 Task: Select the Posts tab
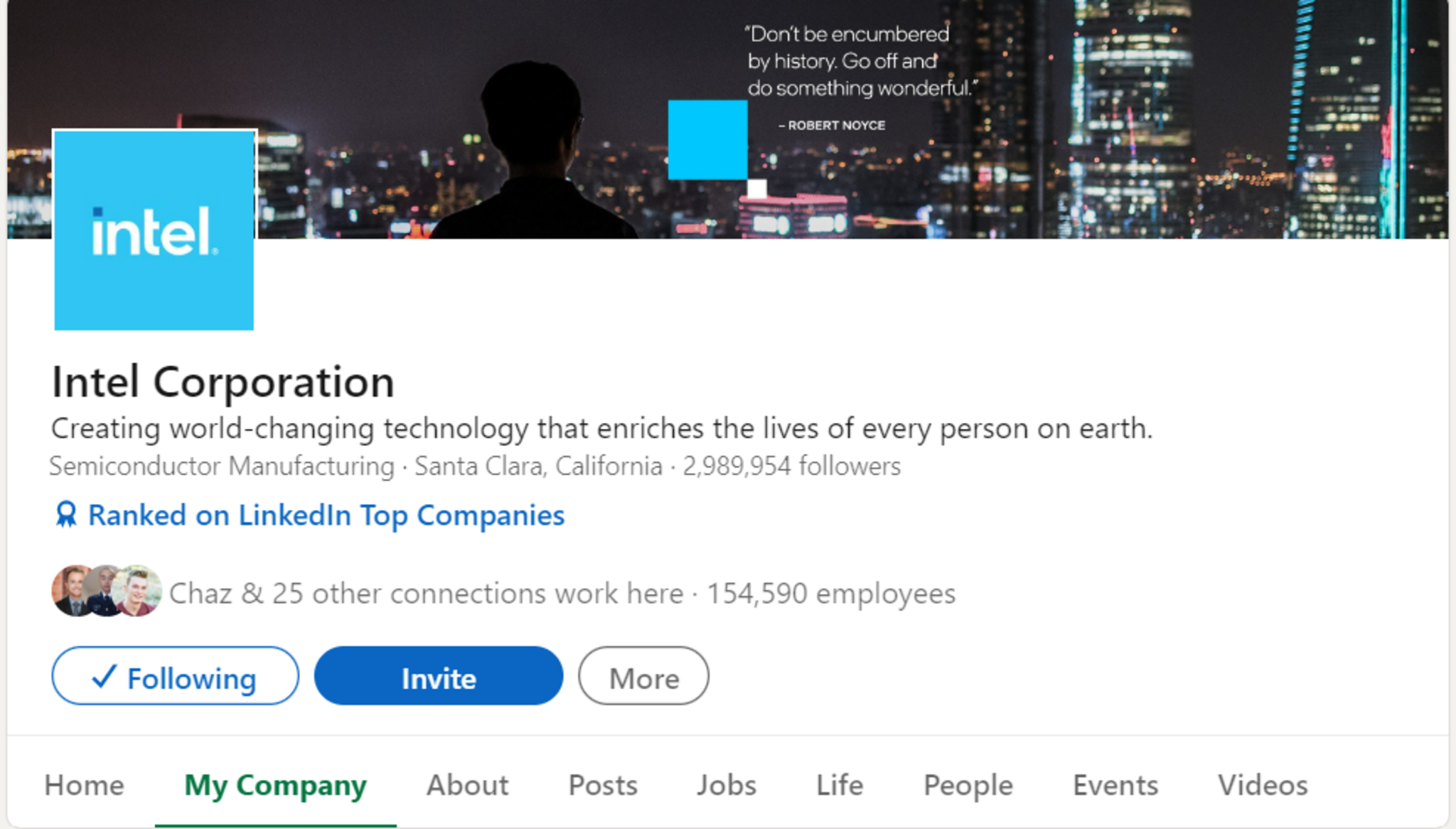point(603,785)
